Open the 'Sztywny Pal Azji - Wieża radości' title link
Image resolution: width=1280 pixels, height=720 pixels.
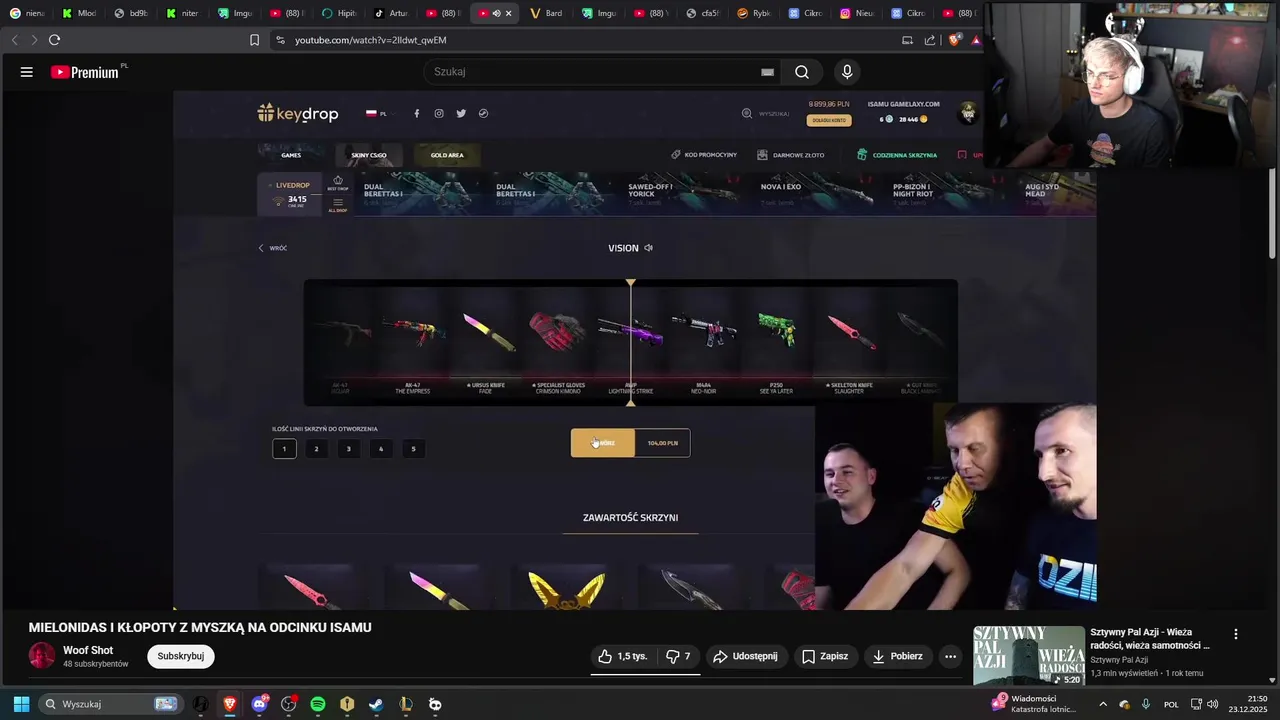[1150, 639]
